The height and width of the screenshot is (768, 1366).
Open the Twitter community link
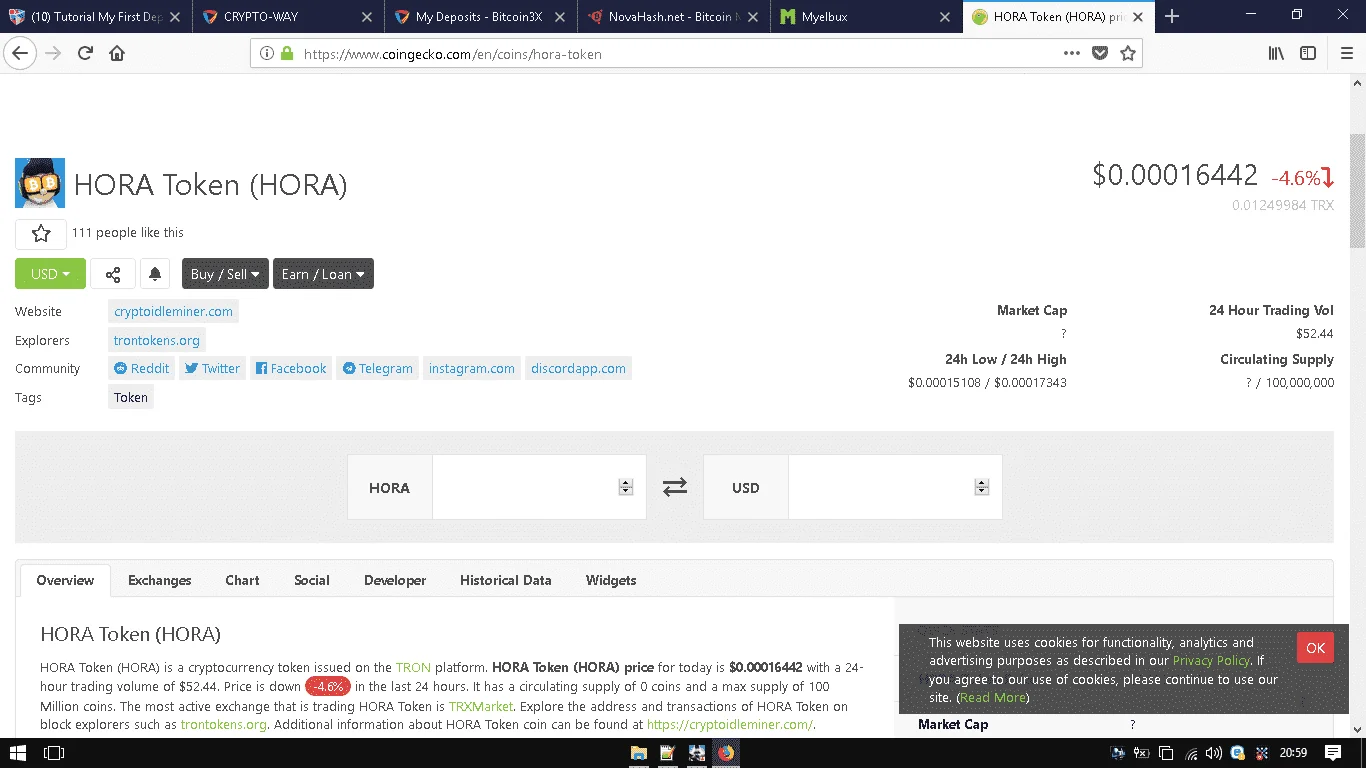click(212, 368)
